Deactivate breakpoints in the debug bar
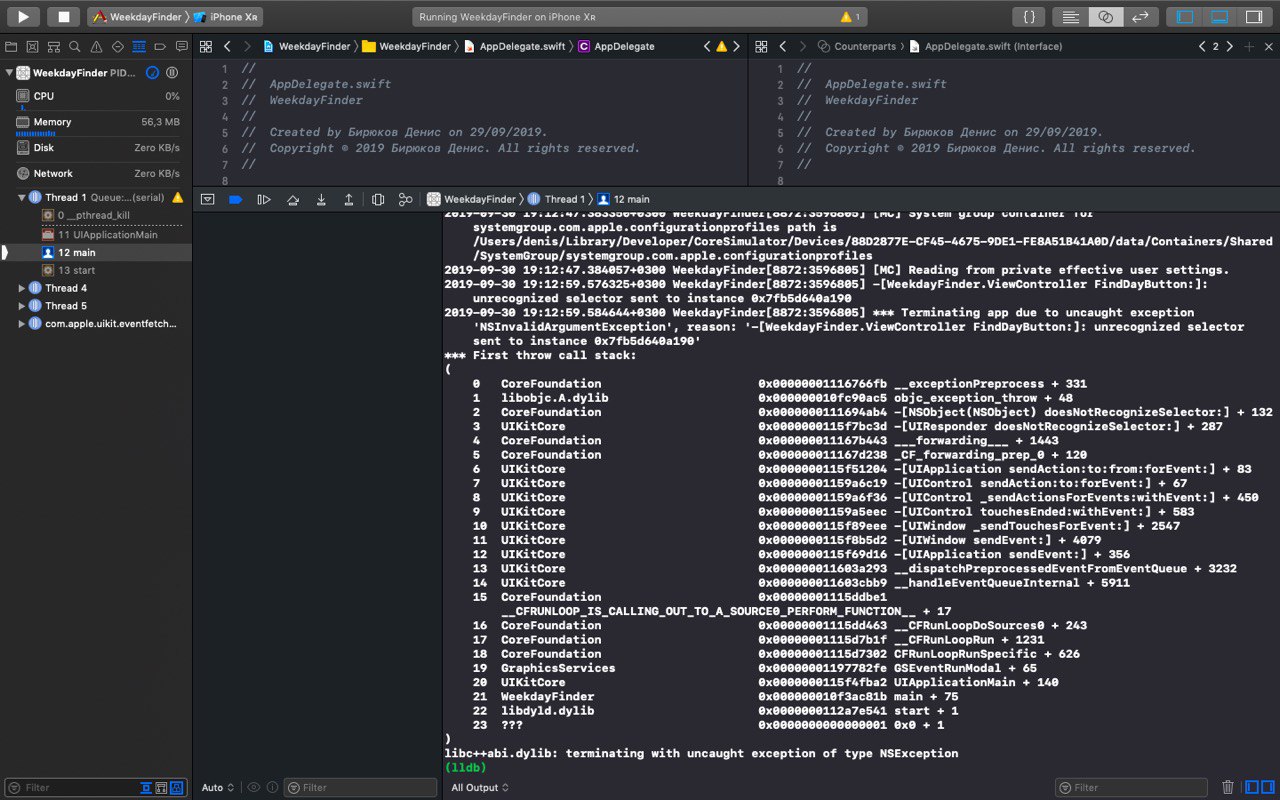1280x800 pixels. point(236,199)
